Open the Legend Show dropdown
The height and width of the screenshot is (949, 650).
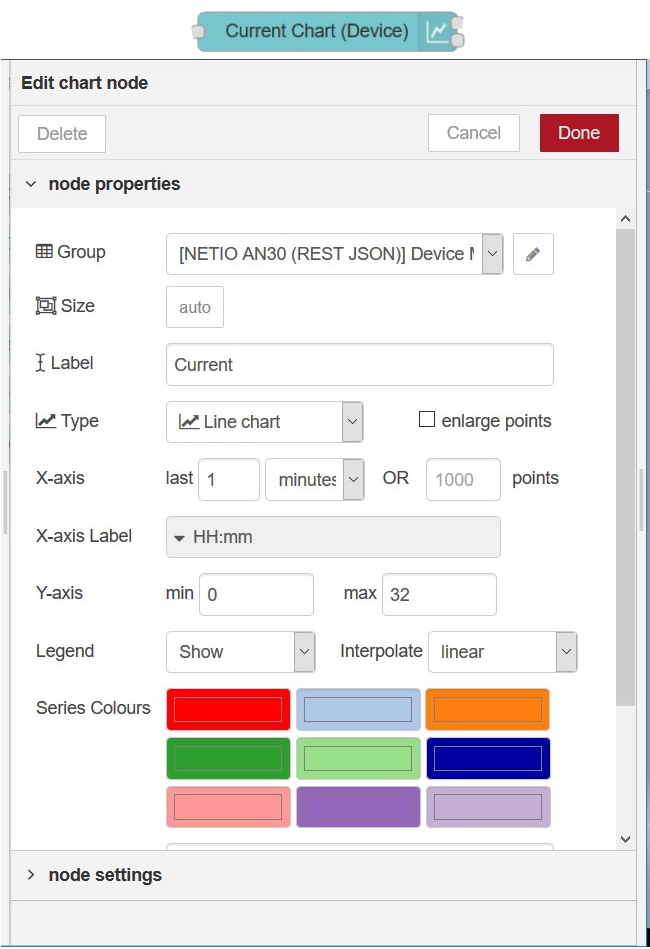coord(241,652)
